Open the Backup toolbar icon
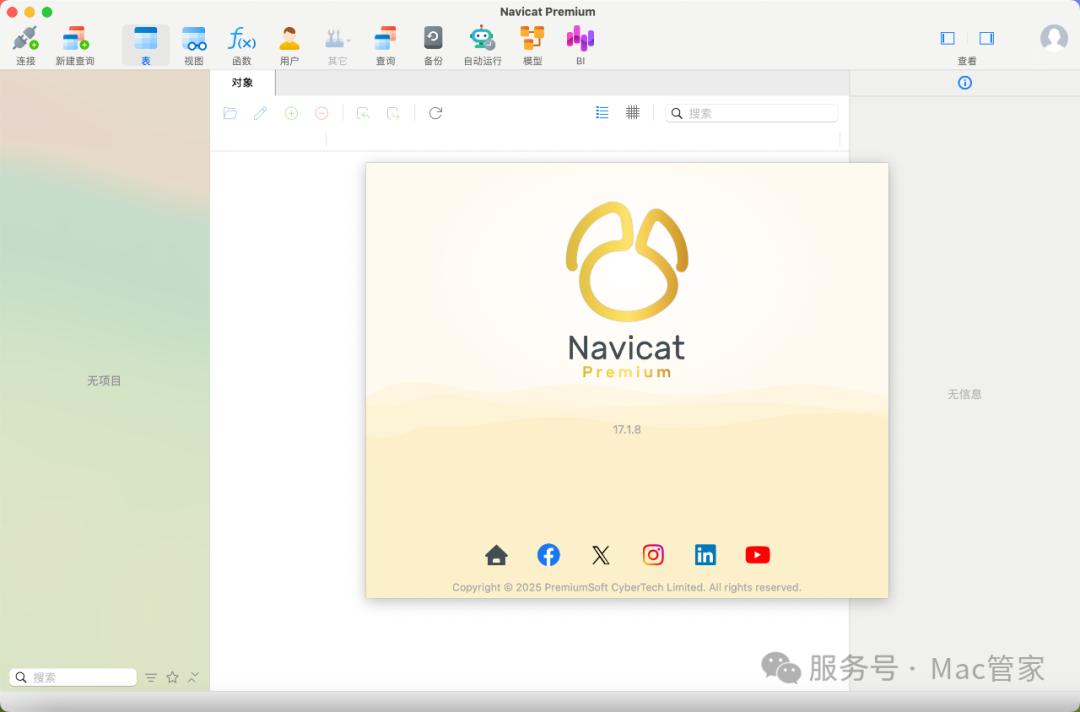1080x712 pixels. click(x=433, y=40)
